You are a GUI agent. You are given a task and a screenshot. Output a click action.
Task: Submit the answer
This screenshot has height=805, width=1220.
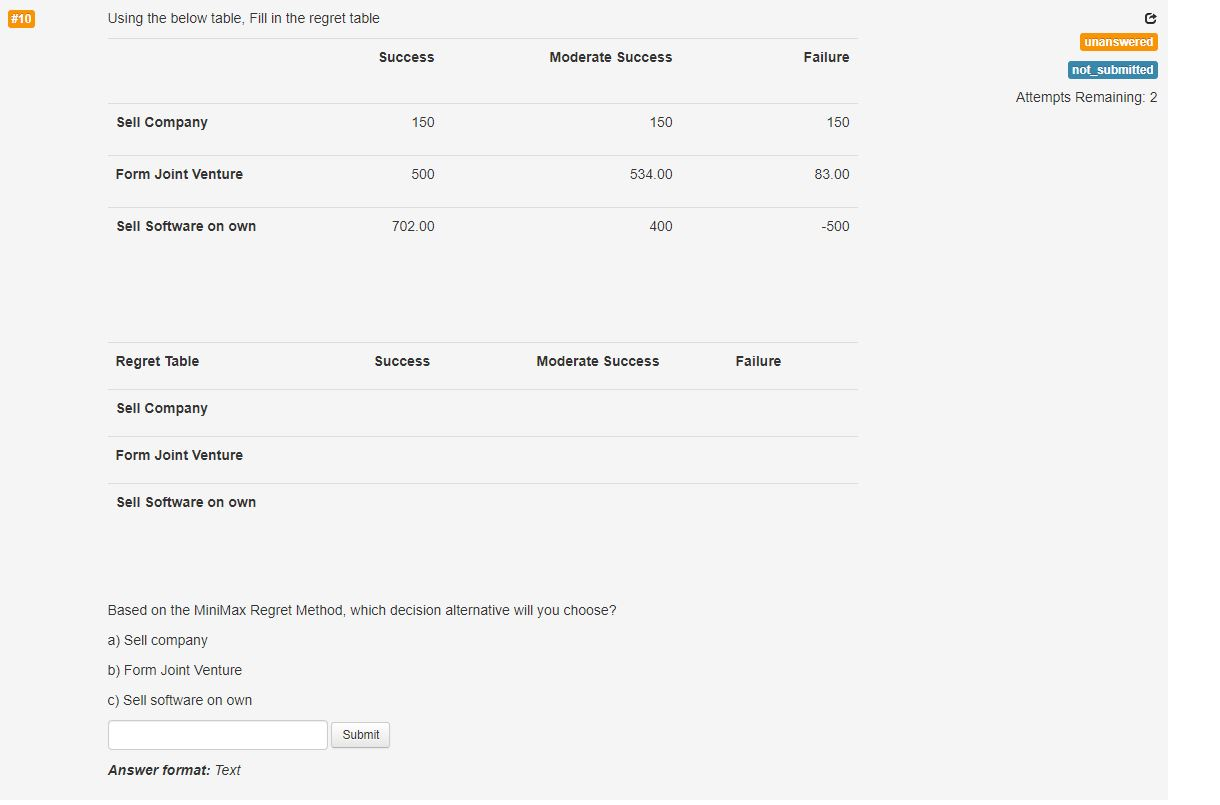360,735
